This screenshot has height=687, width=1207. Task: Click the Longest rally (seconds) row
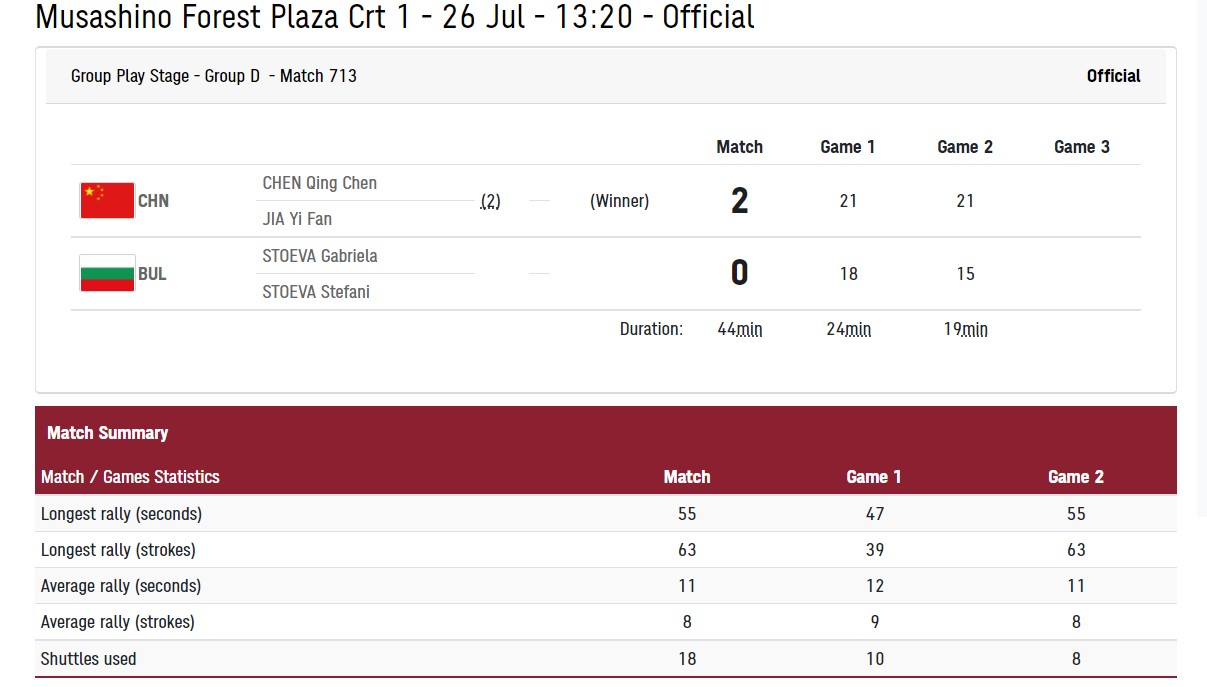[606, 514]
